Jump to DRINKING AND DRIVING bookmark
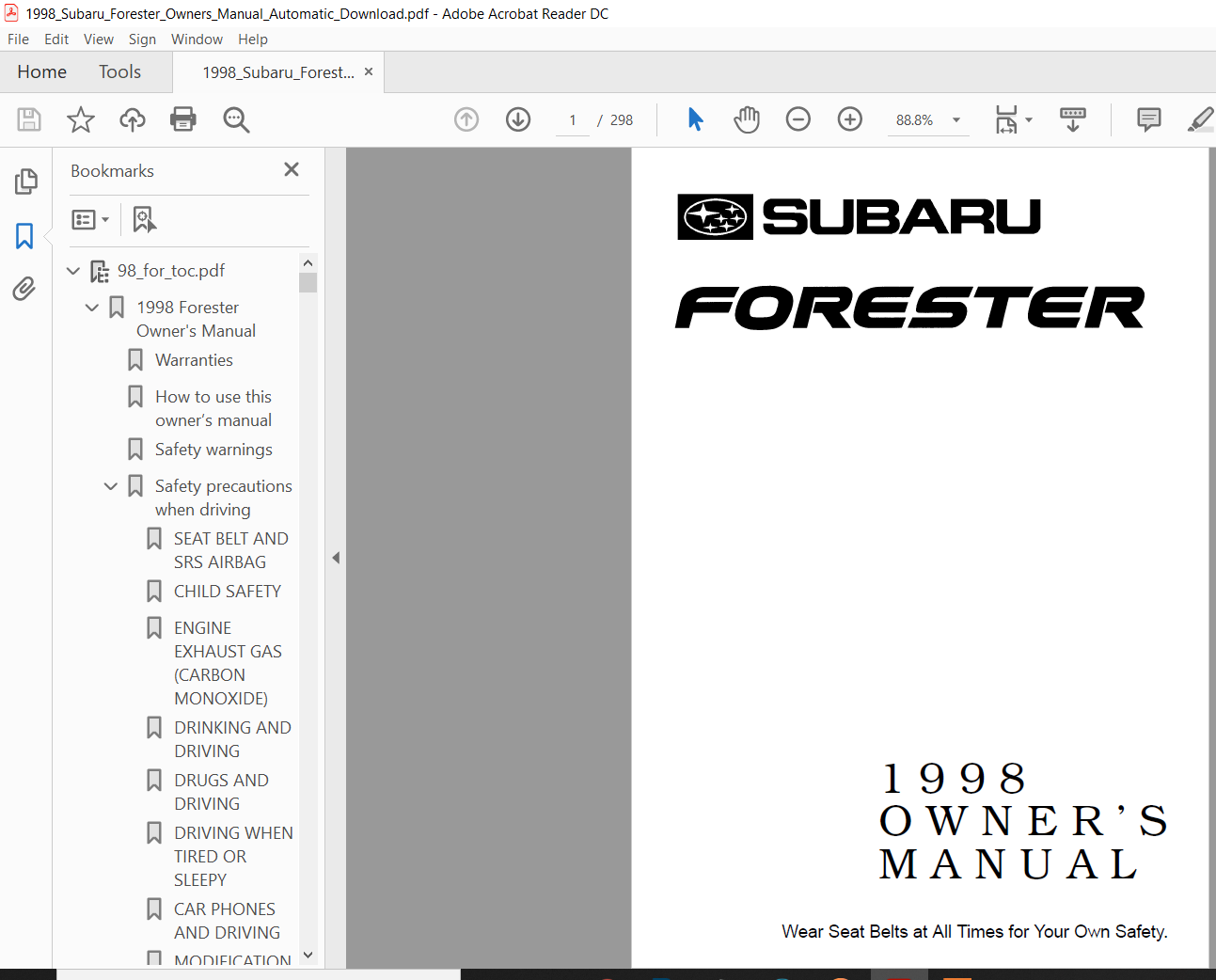The width and height of the screenshot is (1216, 980). 232,739
